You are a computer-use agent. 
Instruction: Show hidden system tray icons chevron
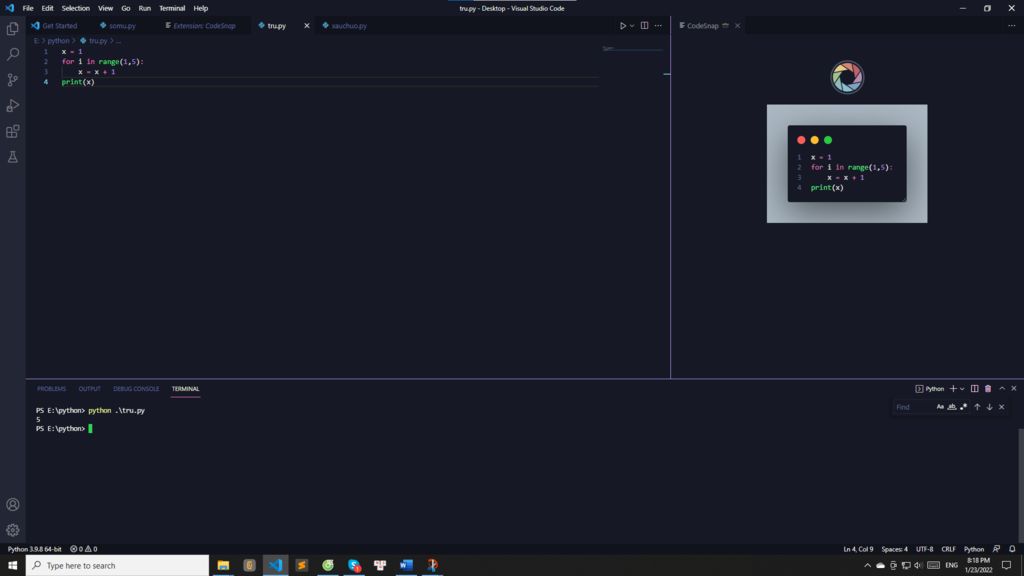tap(867, 565)
